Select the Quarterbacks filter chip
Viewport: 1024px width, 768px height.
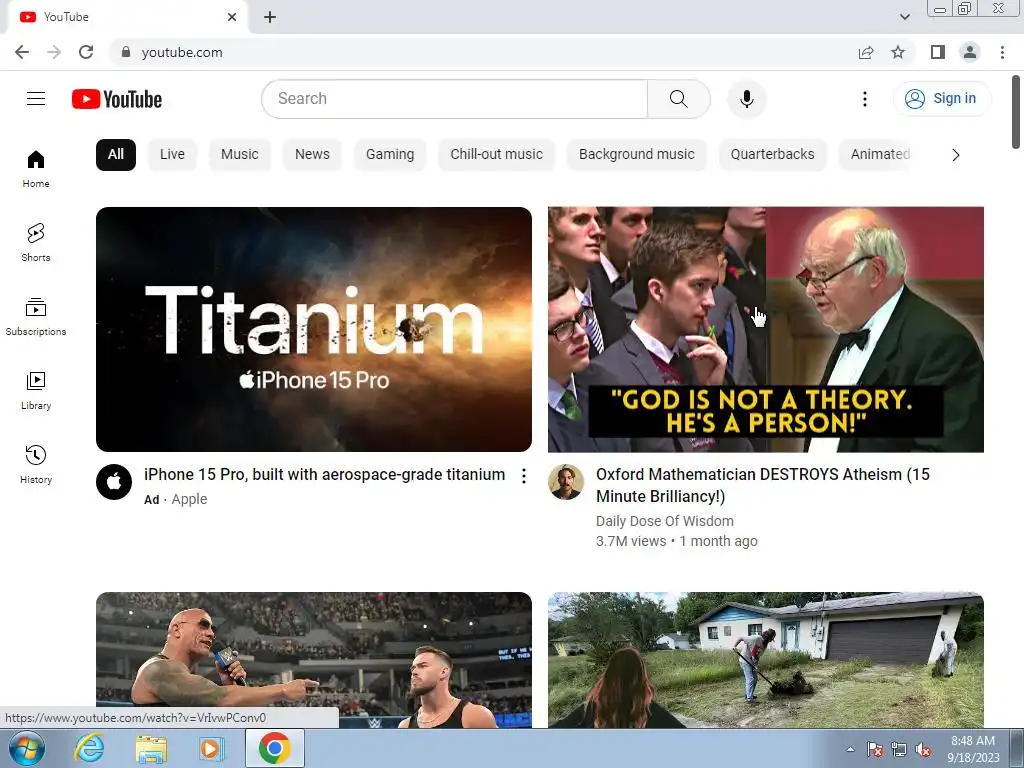tap(773, 155)
